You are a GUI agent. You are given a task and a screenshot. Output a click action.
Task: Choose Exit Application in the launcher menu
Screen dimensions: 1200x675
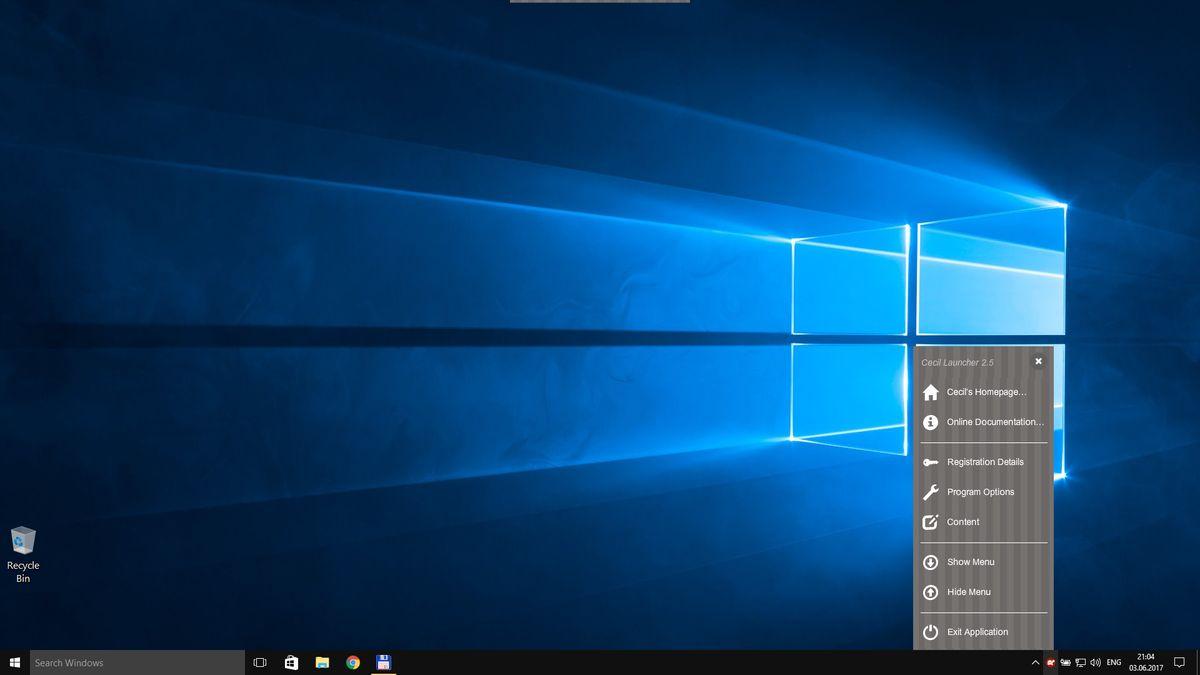[x=983, y=632]
